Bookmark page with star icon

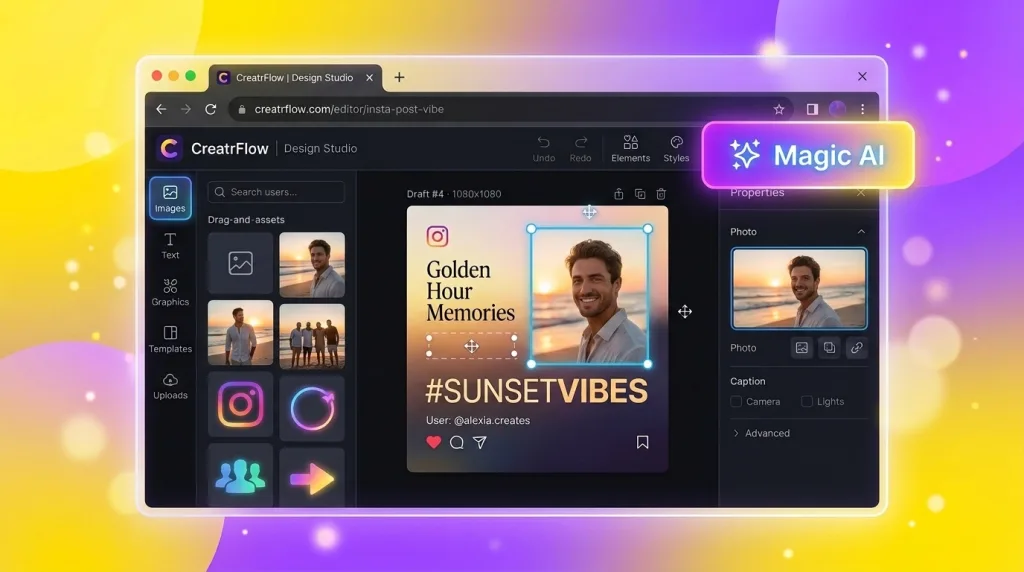tap(778, 109)
